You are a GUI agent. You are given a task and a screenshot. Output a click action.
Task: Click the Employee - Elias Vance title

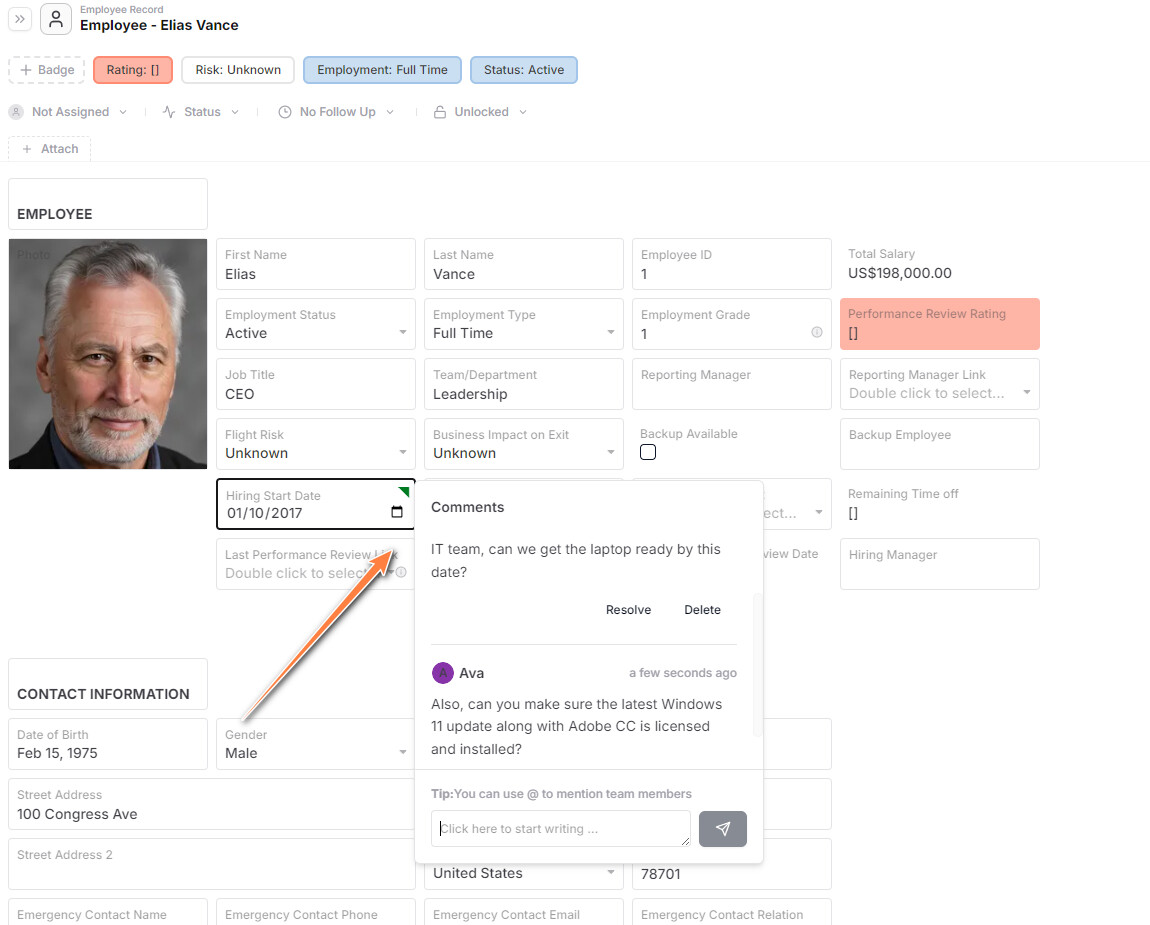tap(159, 25)
